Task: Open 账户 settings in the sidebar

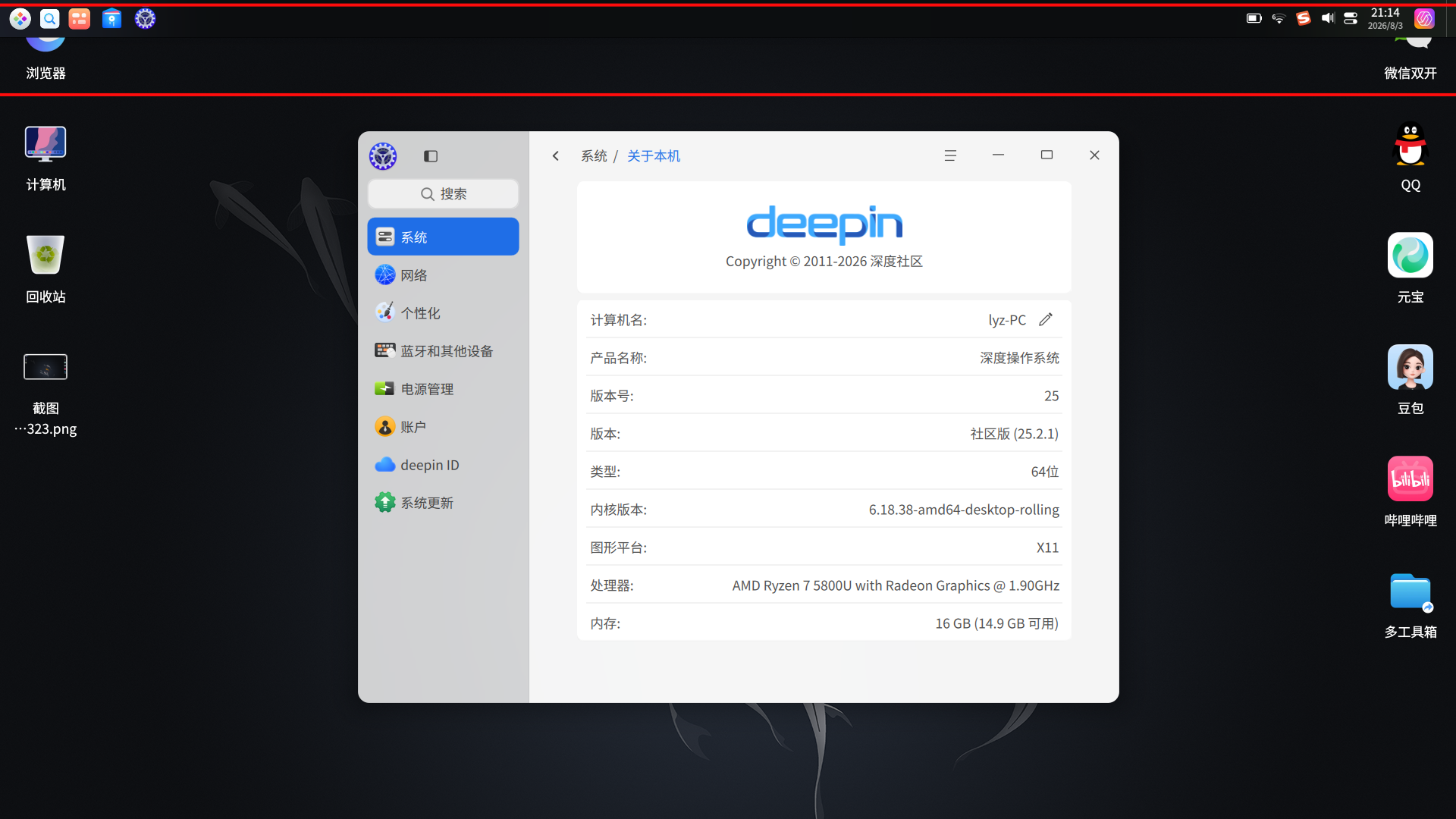Action: [444, 426]
